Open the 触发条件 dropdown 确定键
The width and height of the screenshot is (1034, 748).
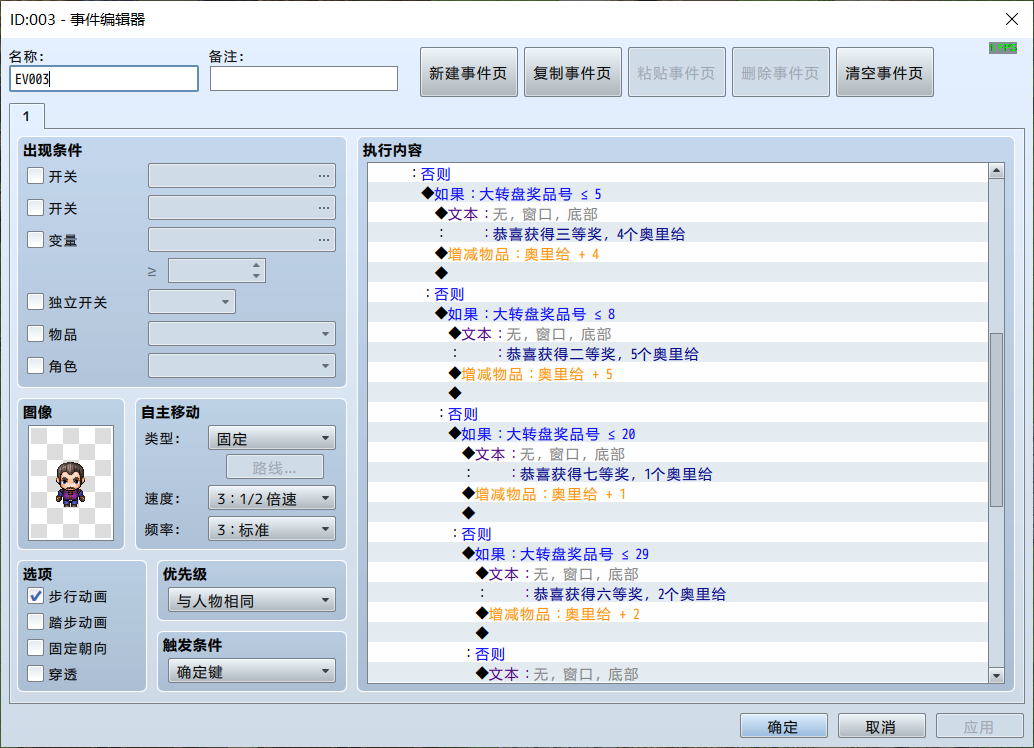coord(252,671)
